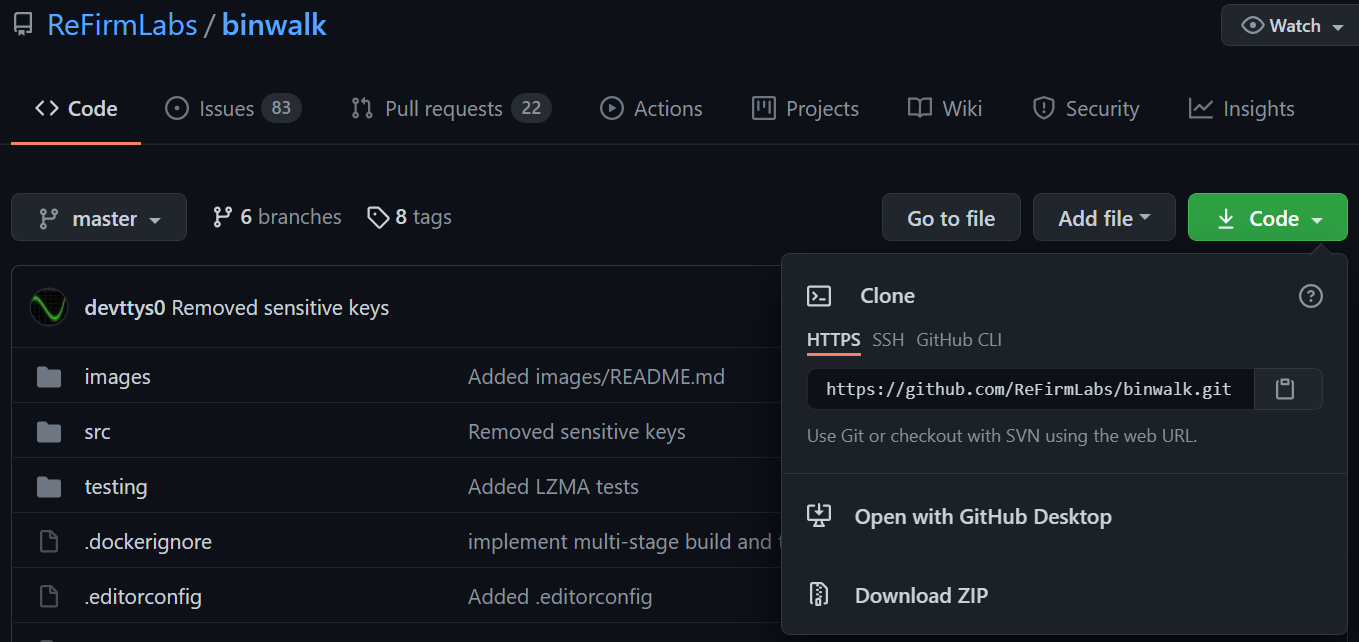Click the clone help question-mark icon

(1310, 296)
